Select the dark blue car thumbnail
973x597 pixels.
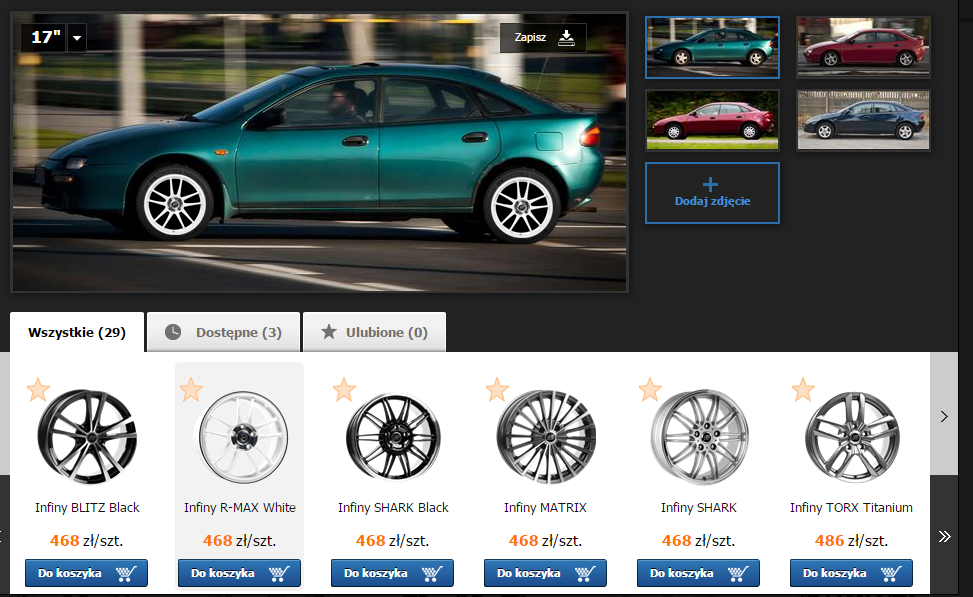pyautogui.click(x=863, y=120)
